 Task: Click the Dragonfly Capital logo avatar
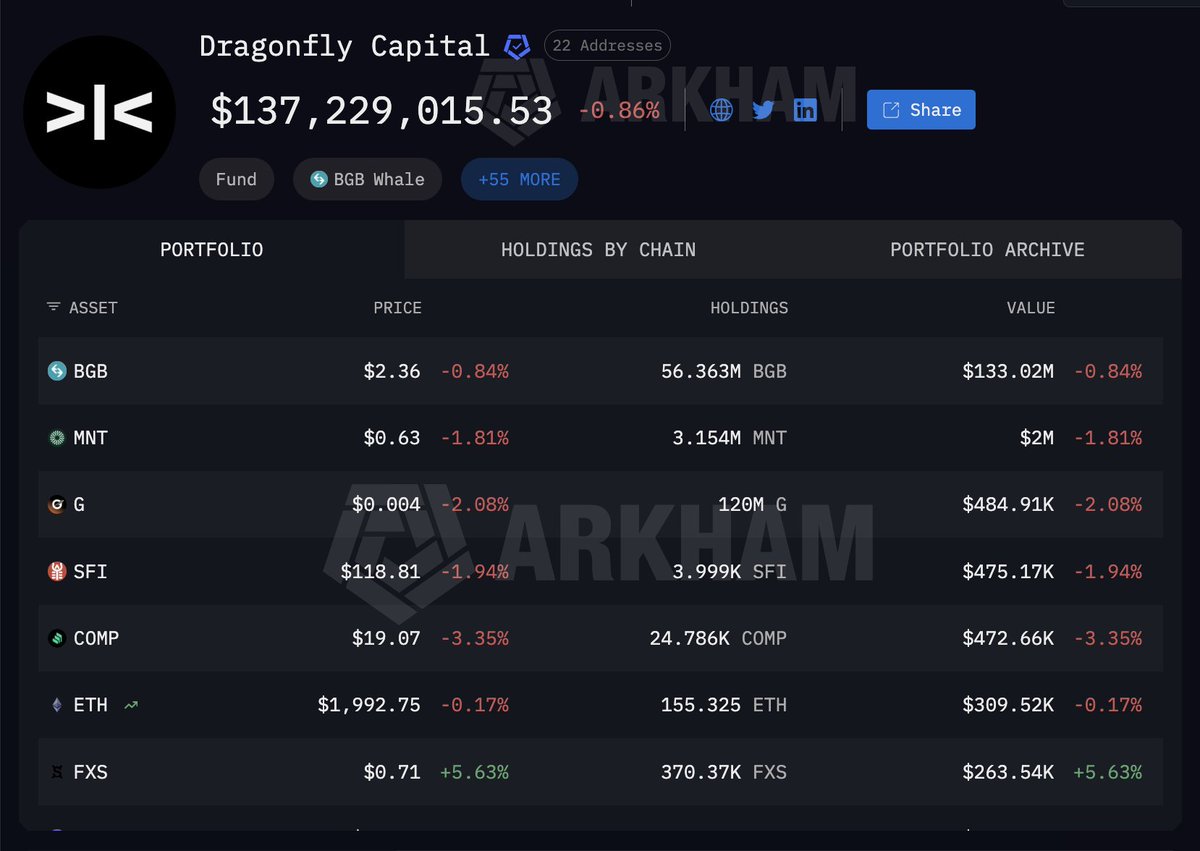tap(99, 113)
